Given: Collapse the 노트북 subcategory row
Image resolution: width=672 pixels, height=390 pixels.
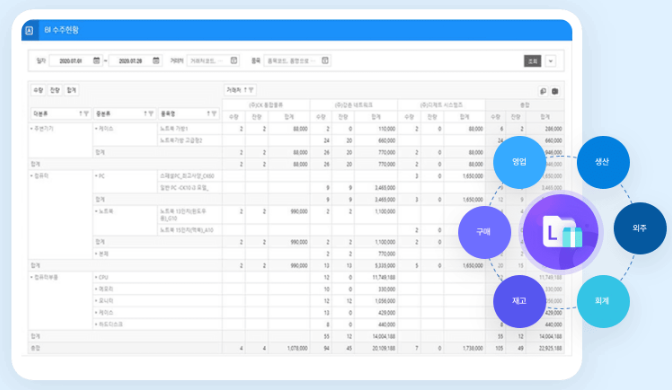Looking at the screenshot, I should point(96,211).
